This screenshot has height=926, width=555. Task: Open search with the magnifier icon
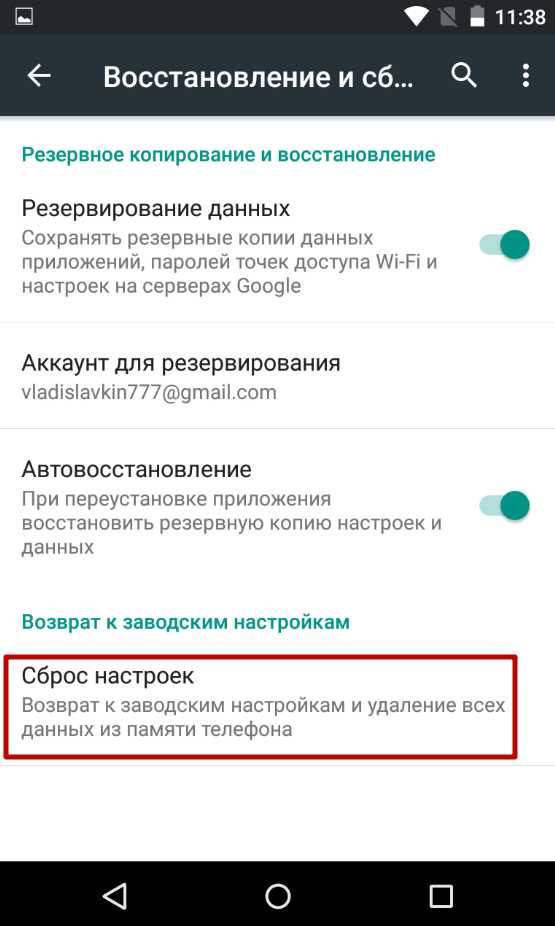pos(464,76)
